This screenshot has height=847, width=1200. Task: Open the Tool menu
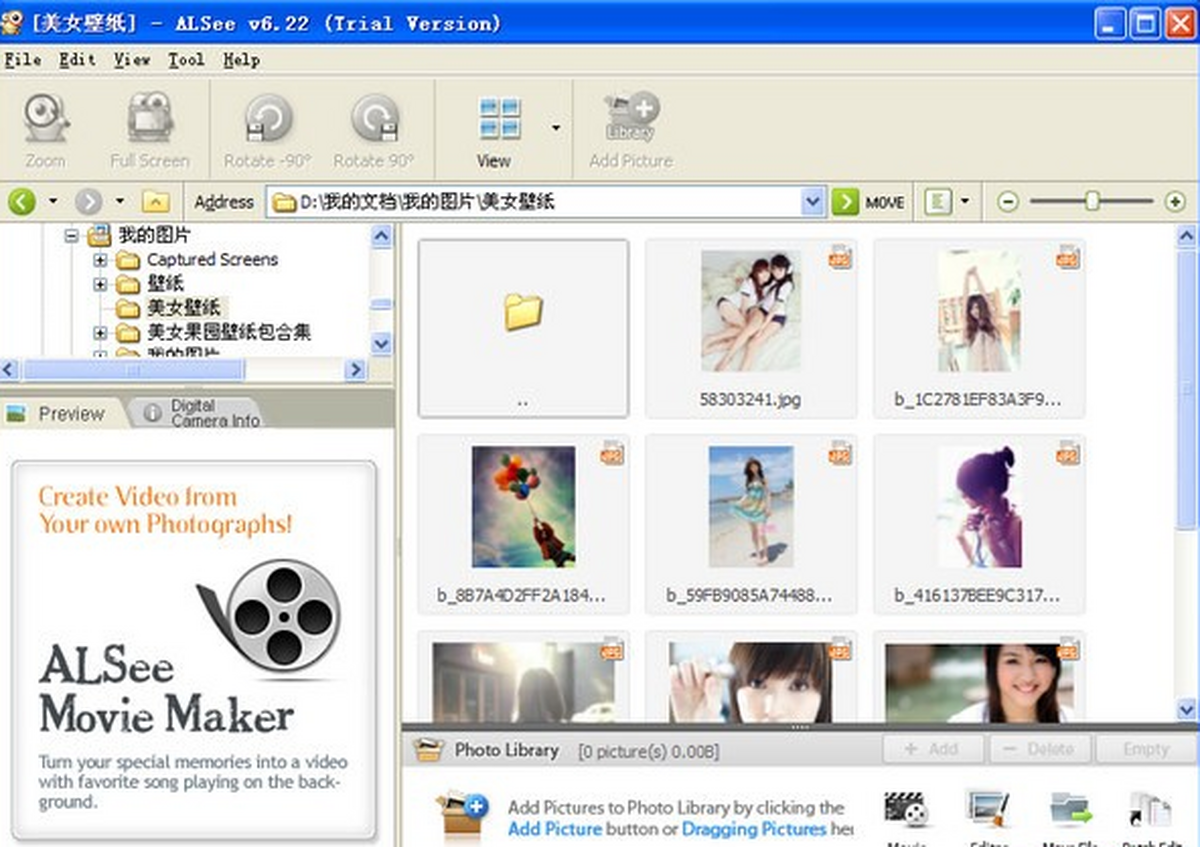coord(185,60)
